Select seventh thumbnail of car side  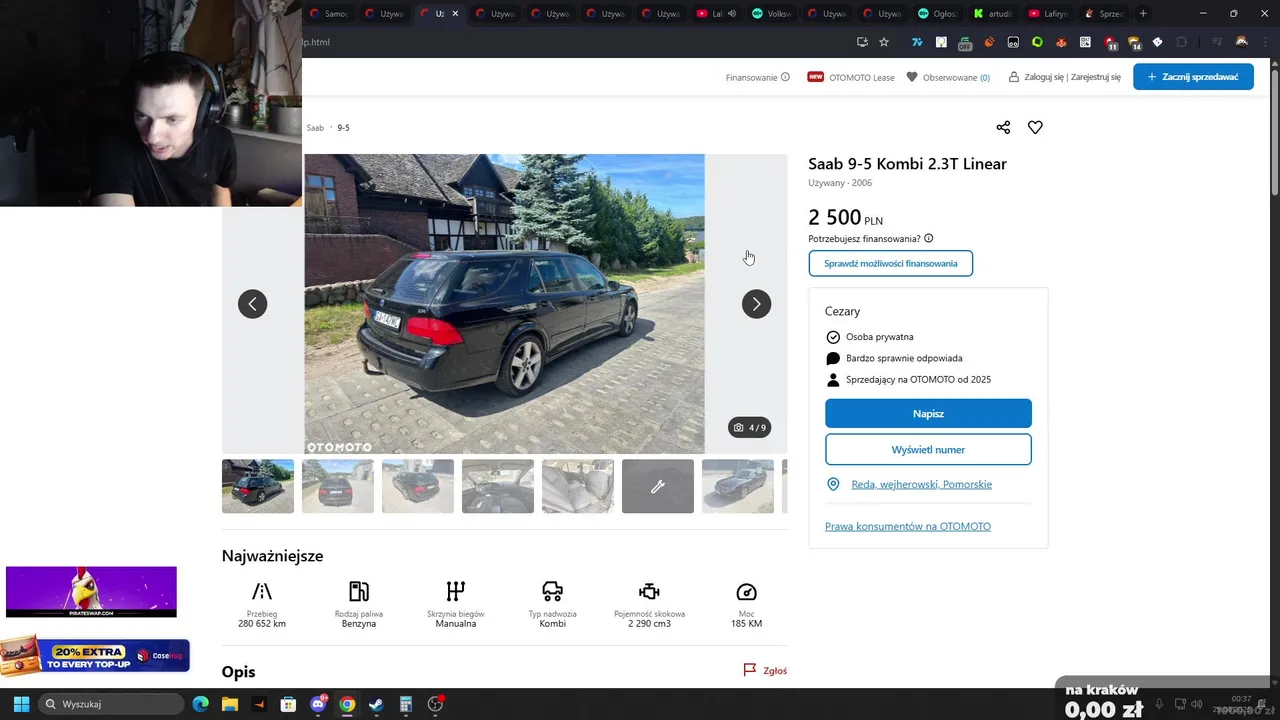[738, 486]
